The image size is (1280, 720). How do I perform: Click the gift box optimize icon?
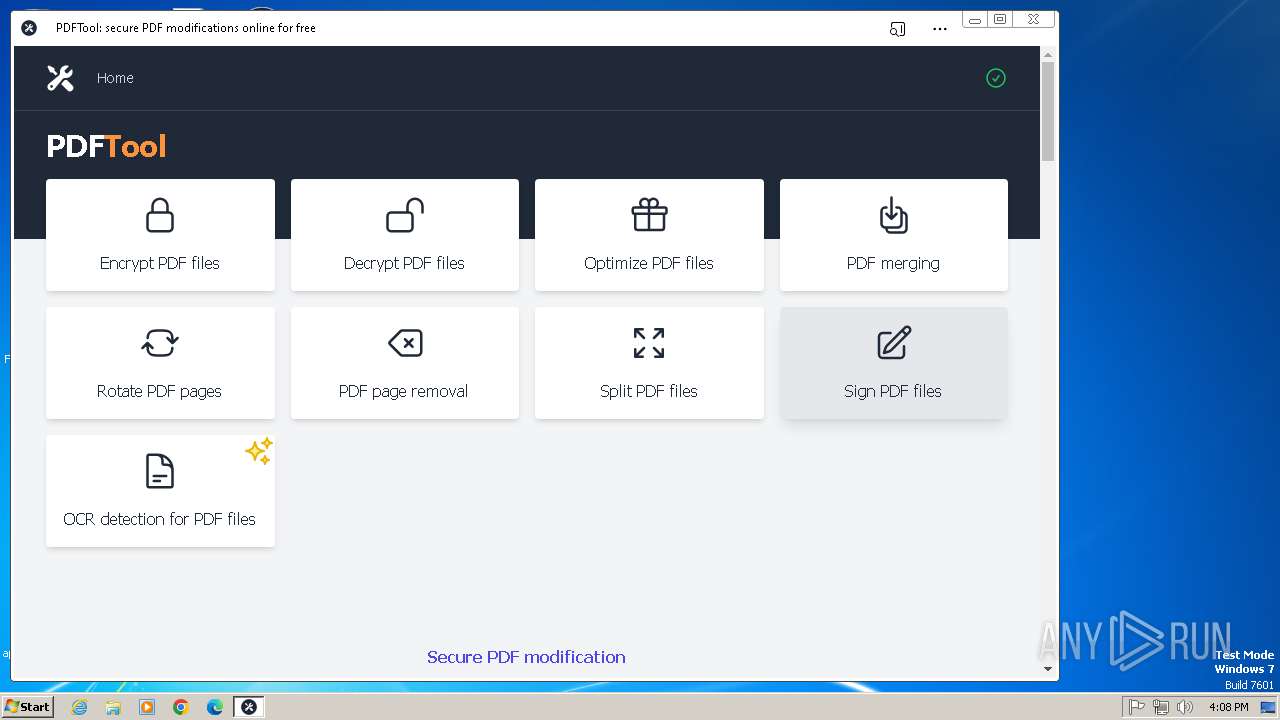pos(649,214)
